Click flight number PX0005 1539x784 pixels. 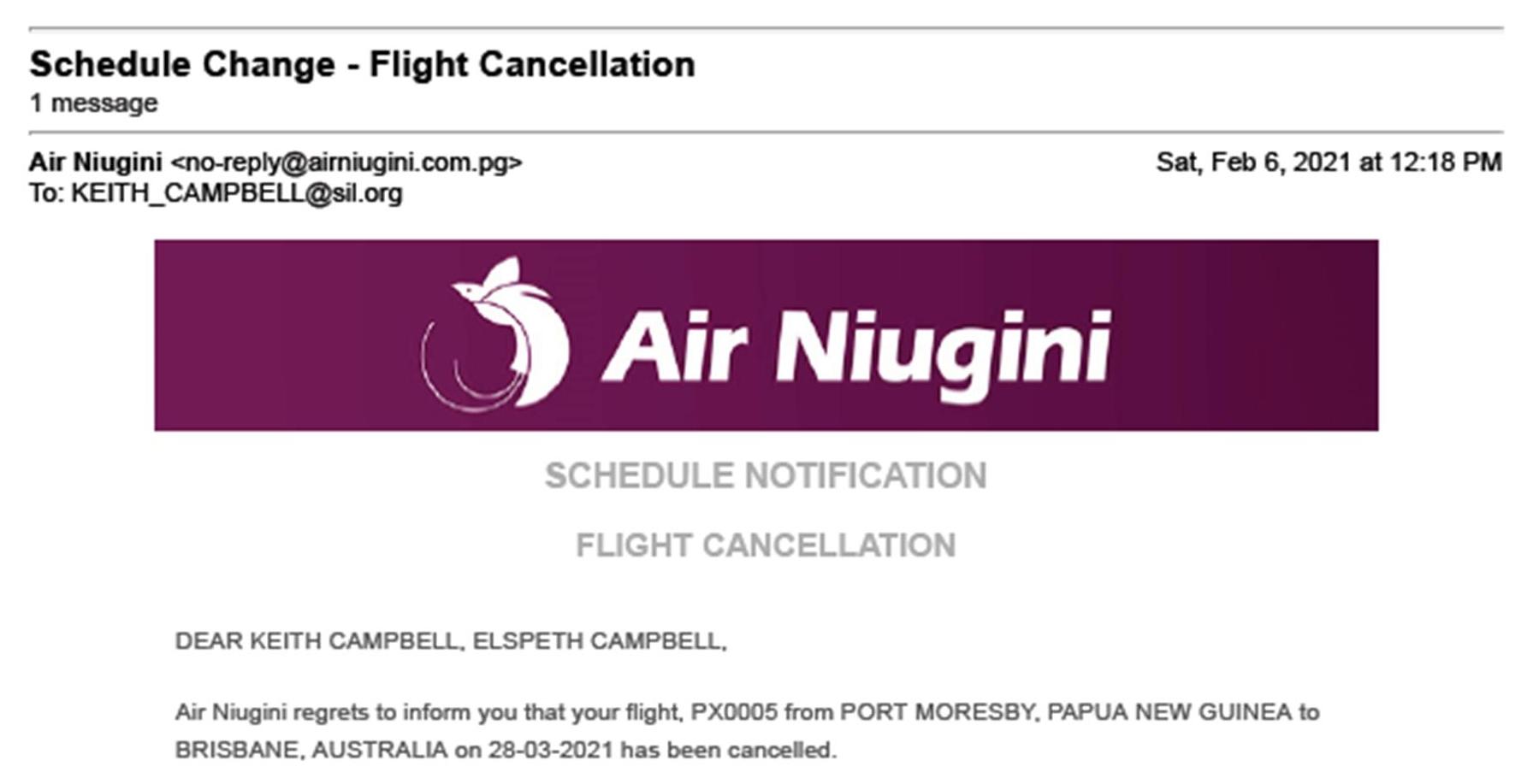[x=734, y=712]
